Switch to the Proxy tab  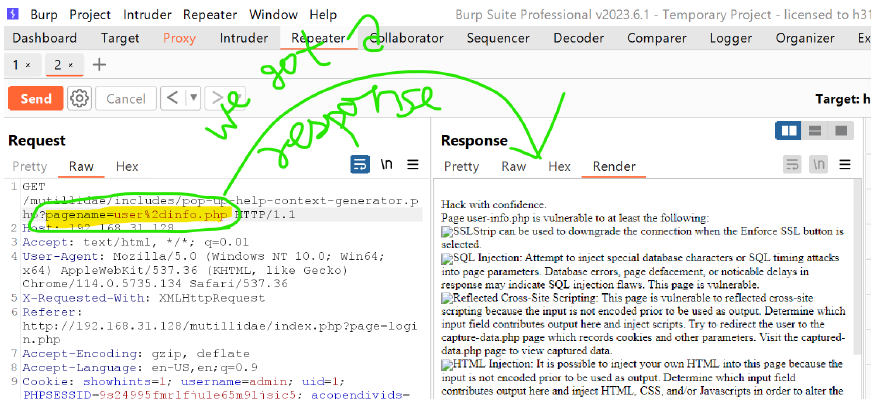(x=179, y=38)
